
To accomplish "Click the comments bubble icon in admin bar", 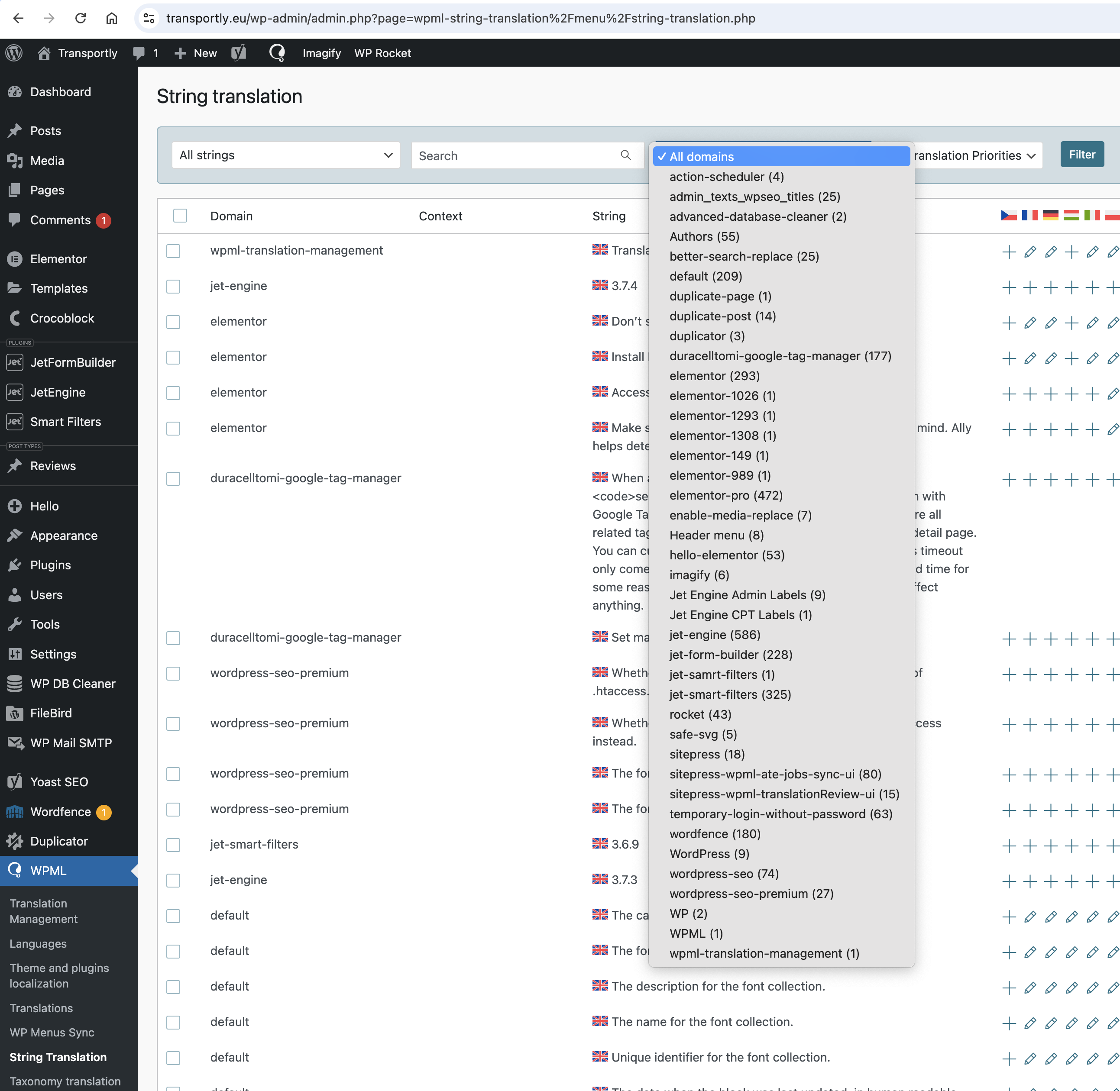I will [139, 53].
